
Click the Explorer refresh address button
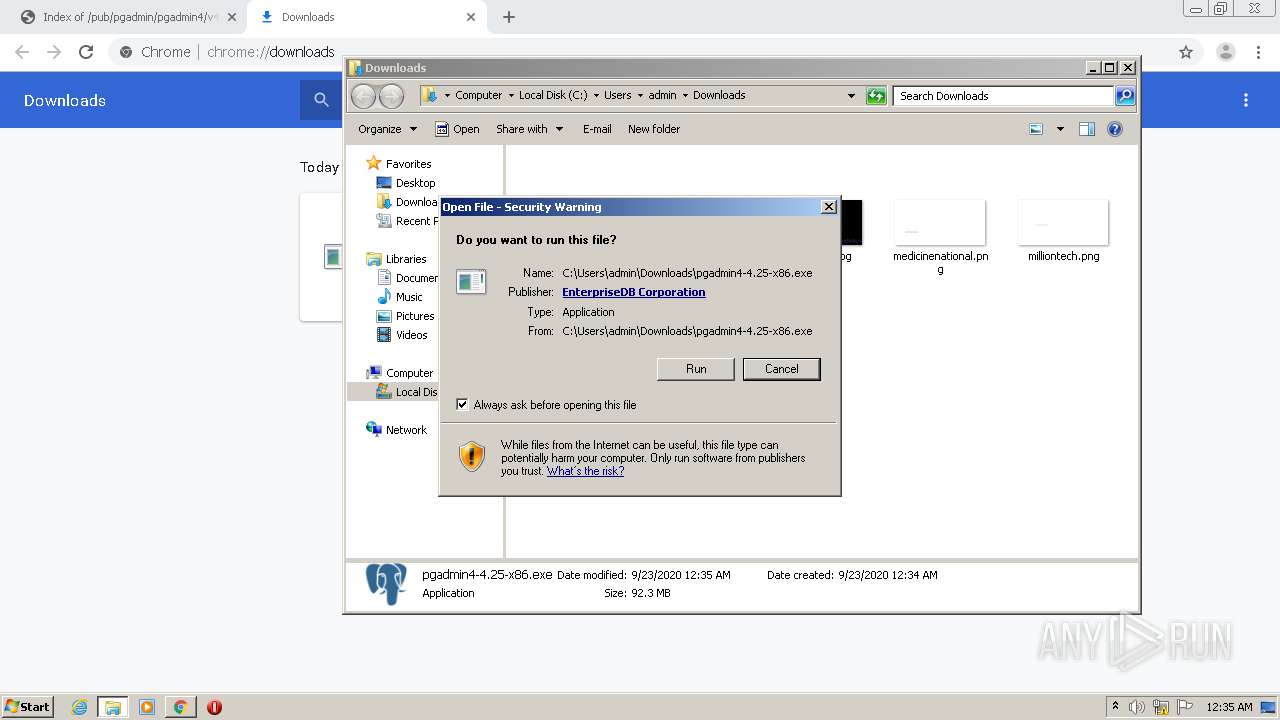coord(876,96)
